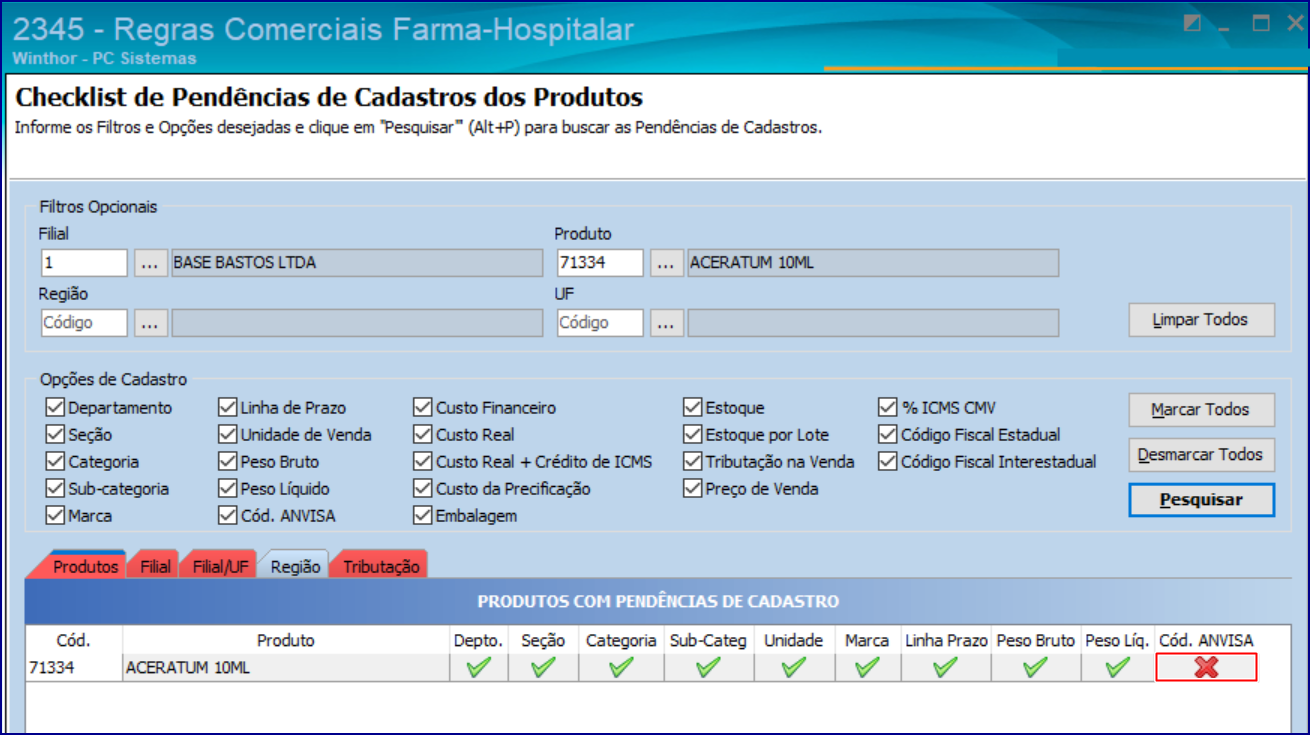Toggle the Estoque checkbox

tap(692, 408)
